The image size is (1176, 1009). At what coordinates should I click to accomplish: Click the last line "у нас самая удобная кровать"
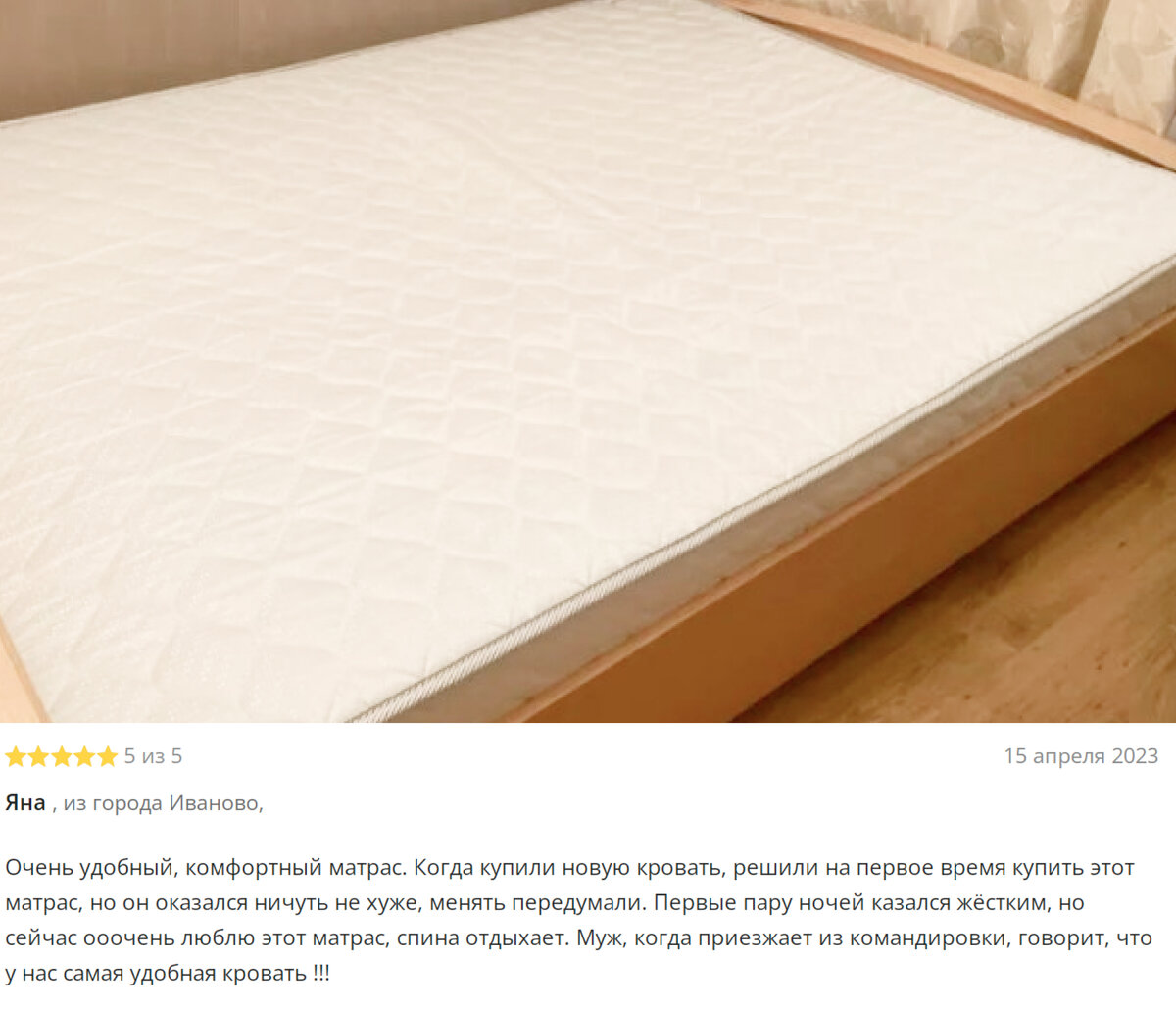point(168,974)
